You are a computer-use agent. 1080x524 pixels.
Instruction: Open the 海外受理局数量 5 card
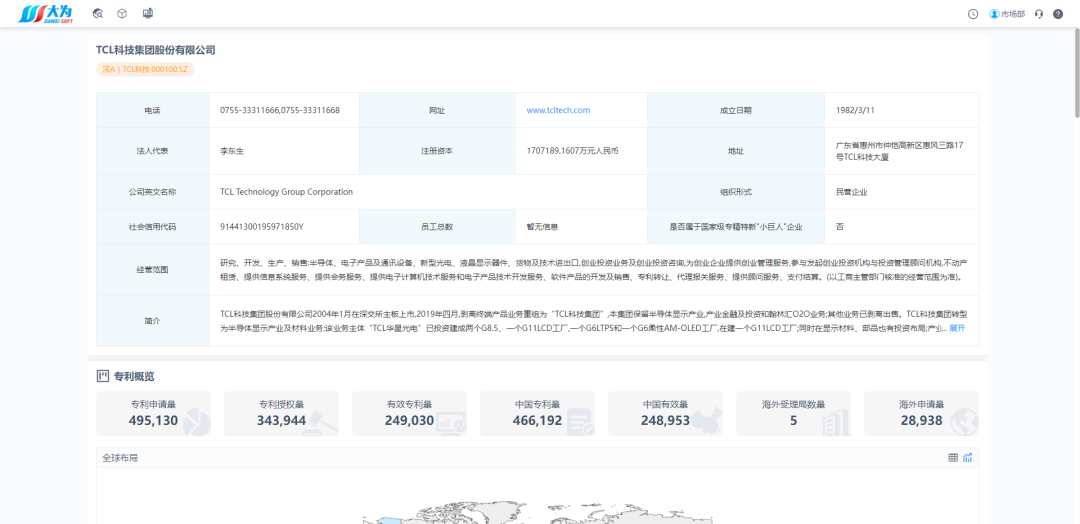[793, 414]
